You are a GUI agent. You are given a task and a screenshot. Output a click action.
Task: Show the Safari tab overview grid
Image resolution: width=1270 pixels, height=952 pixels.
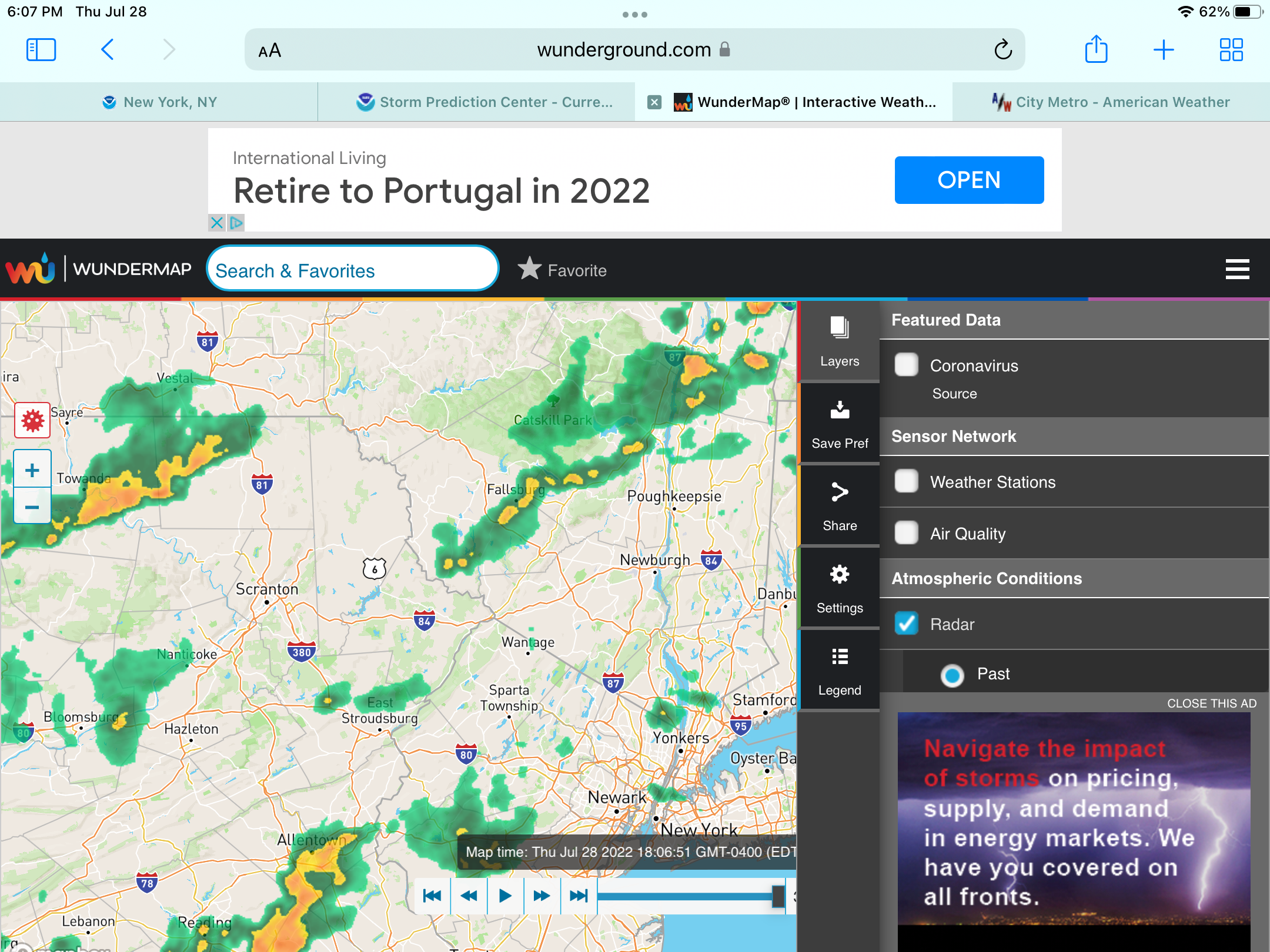(x=1231, y=50)
